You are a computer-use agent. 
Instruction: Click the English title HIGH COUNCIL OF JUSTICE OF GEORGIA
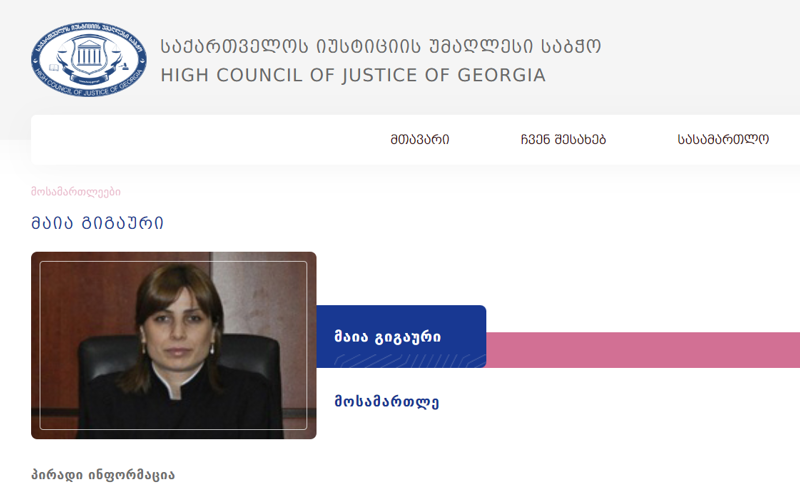353,75
